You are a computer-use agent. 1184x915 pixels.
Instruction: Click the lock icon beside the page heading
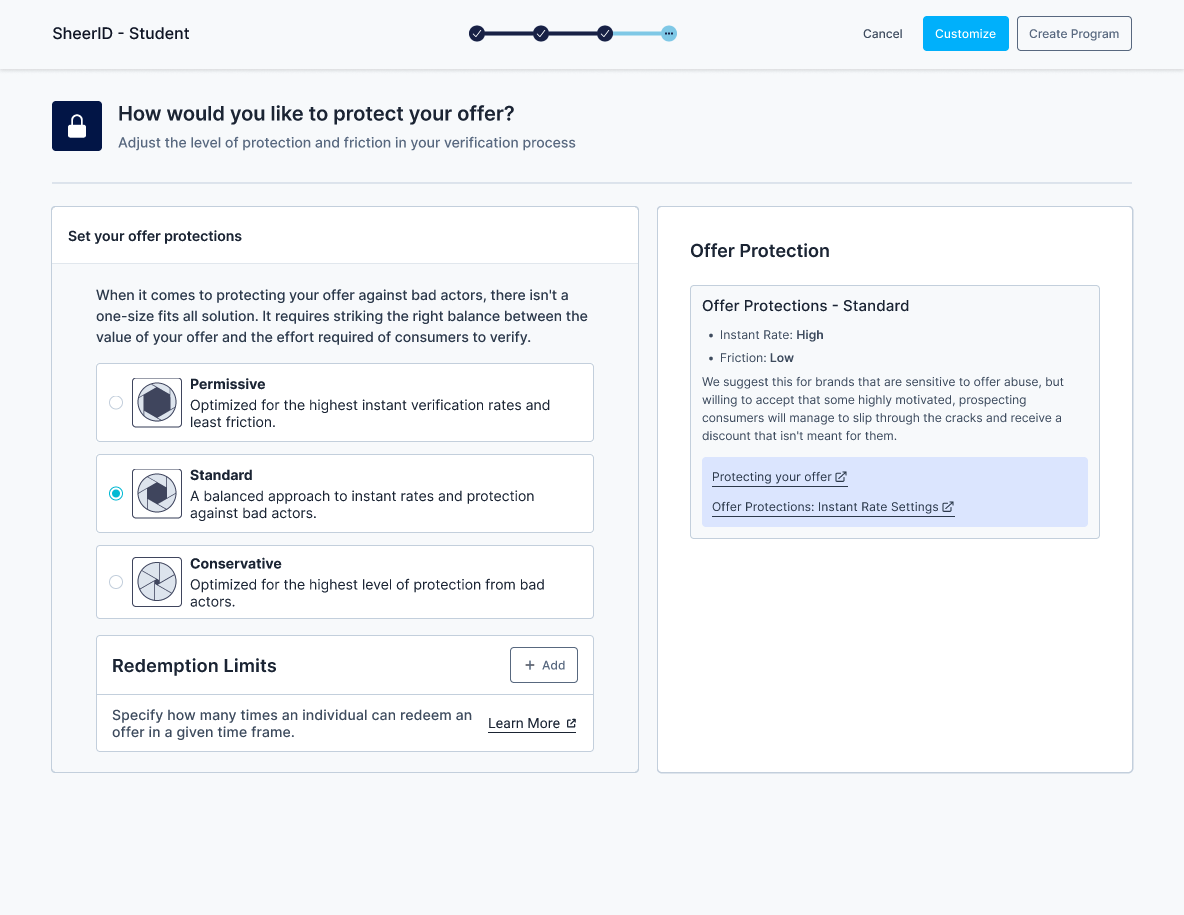pyautogui.click(x=77, y=126)
